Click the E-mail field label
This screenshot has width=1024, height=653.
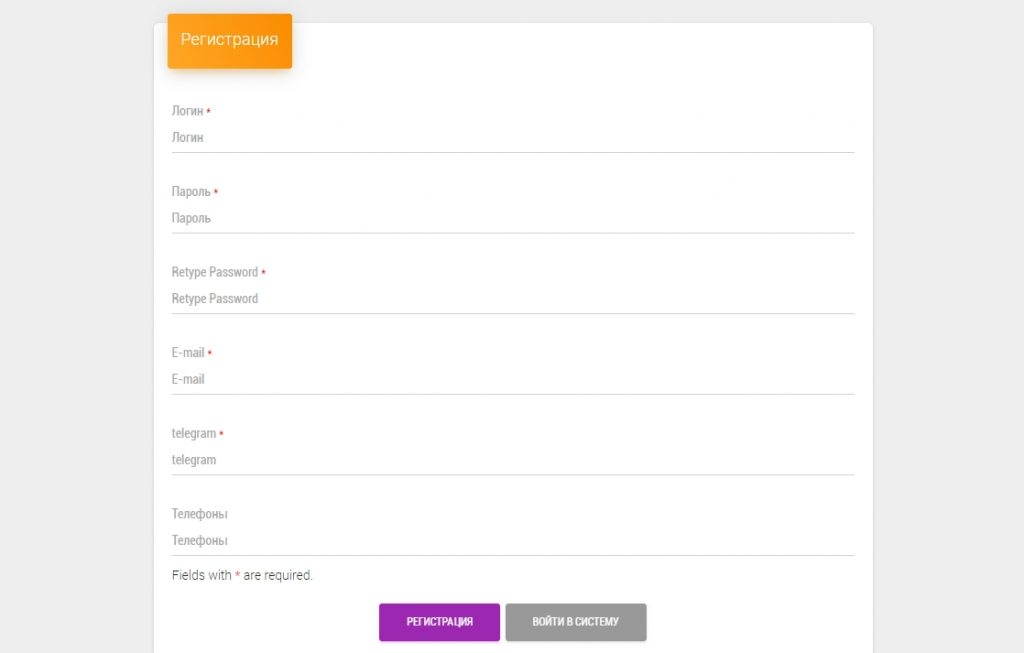(x=188, y=353)
